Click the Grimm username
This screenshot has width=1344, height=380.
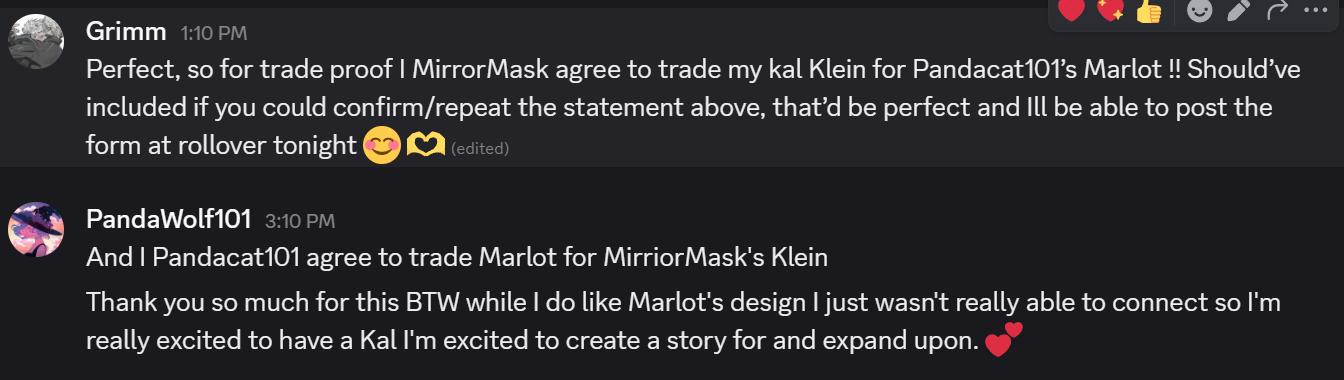tap(126, 32)
